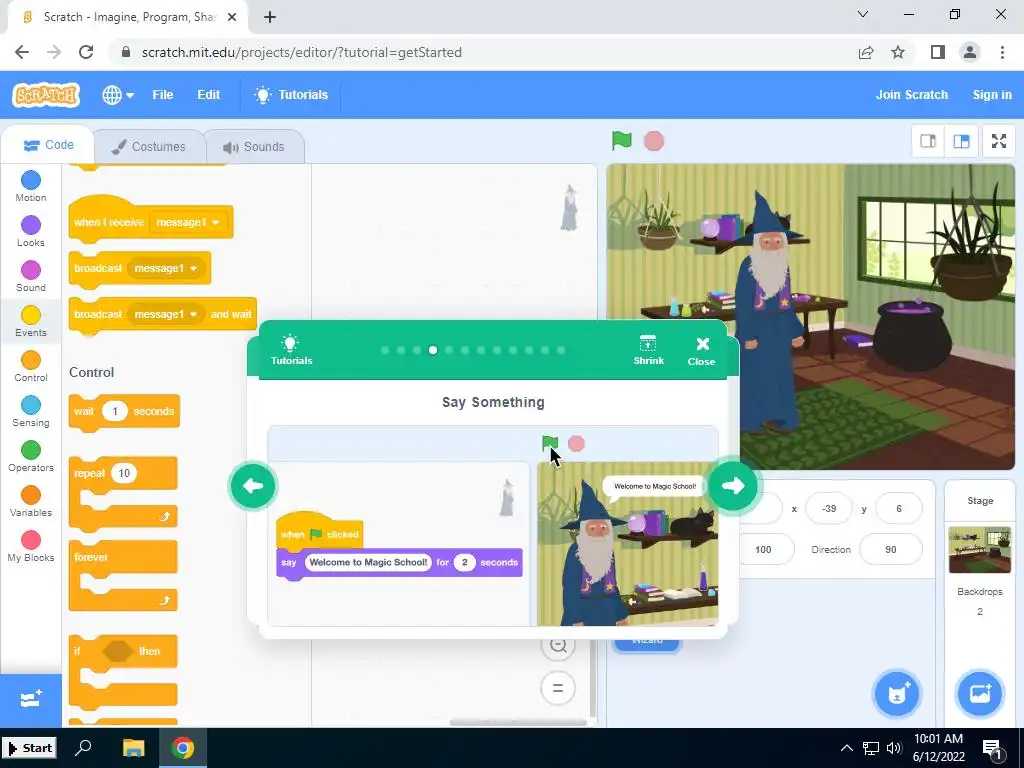This screenshot has height=768, width=1024.
Task: Enter full screen stage mode
Action: [999, 141]
